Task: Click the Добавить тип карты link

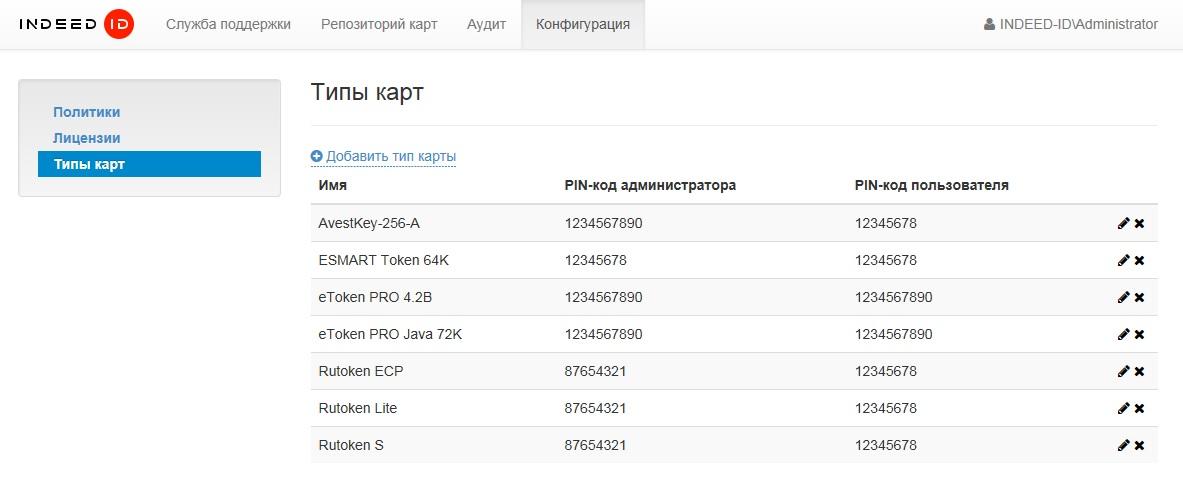Action: point(384,156)
